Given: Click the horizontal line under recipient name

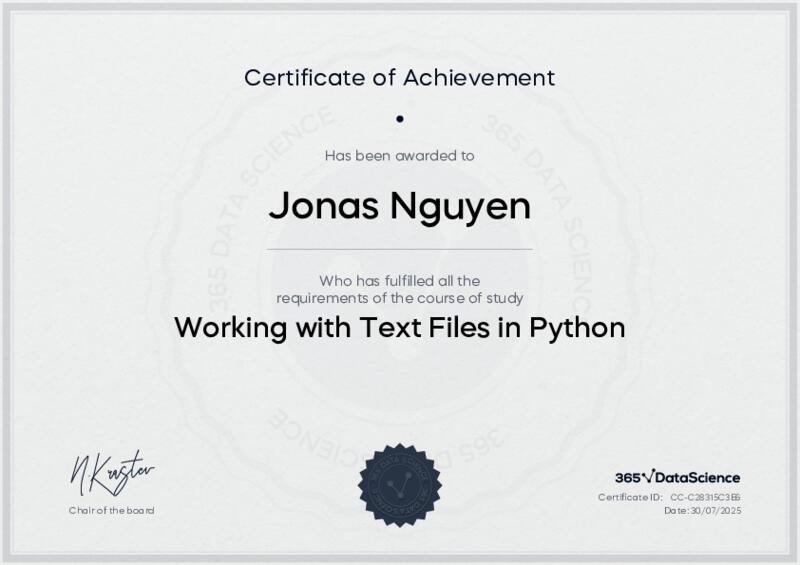Looking at the screenshot, I should (399, 249).
